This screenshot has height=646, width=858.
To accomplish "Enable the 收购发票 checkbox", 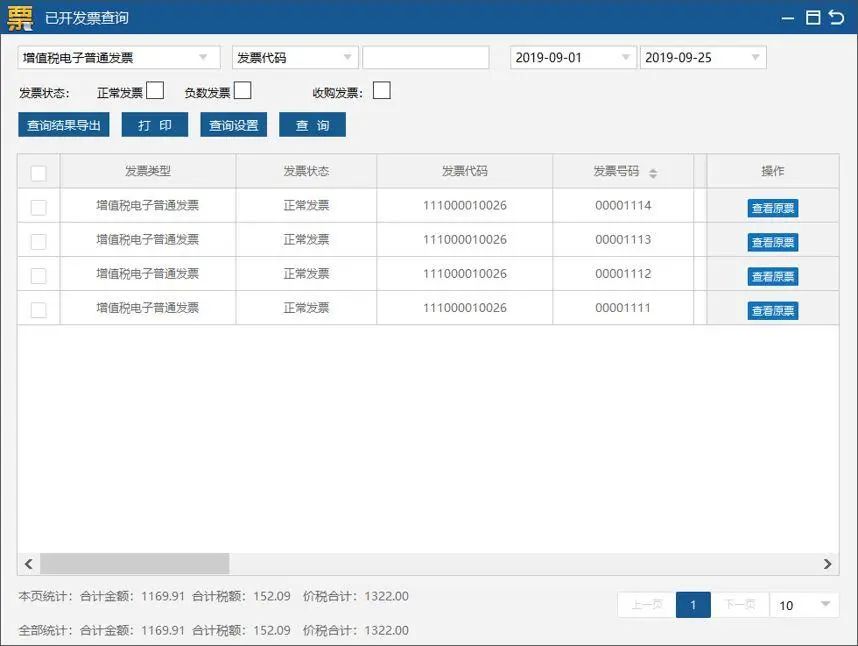I will [x=381, y=90].
